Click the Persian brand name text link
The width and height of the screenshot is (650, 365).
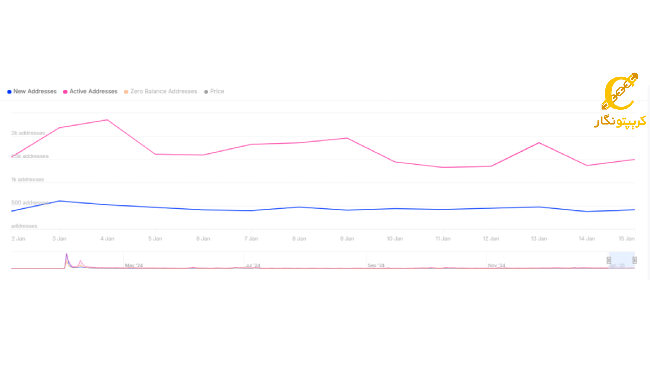pos(620,121)
